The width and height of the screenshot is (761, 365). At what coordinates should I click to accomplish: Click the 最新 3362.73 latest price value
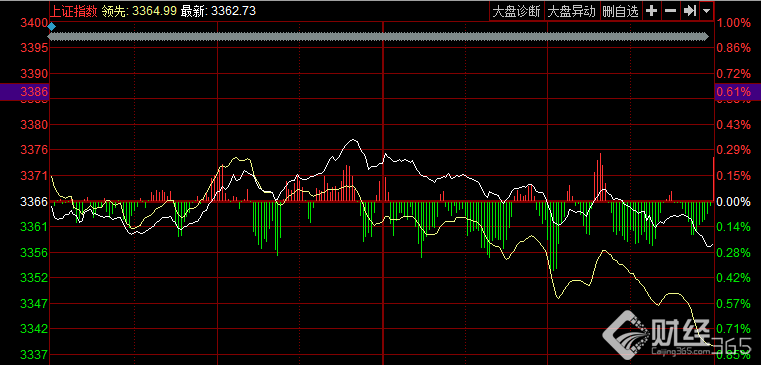(218, 11)
